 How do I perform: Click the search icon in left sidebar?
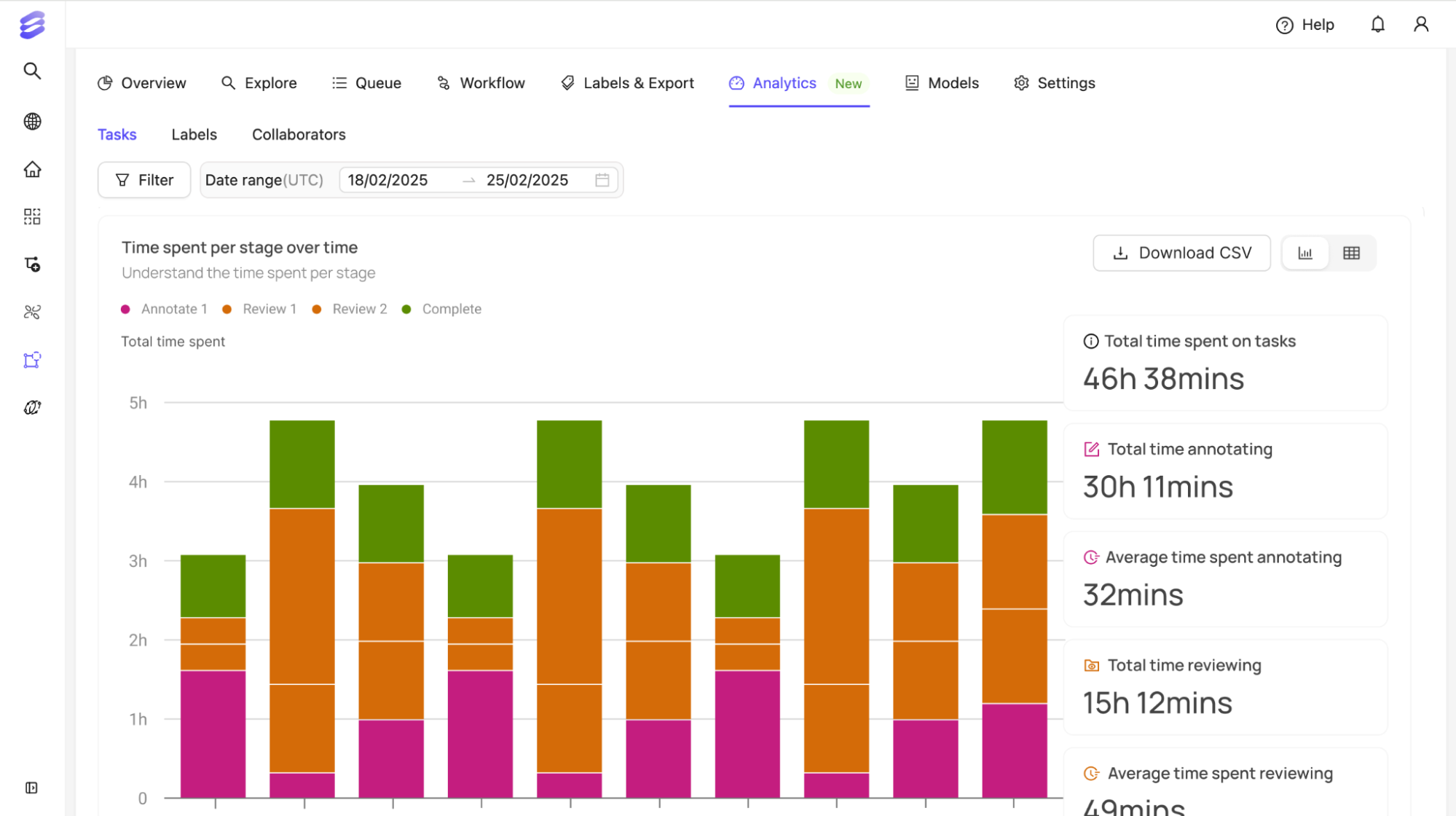point(32,71)
